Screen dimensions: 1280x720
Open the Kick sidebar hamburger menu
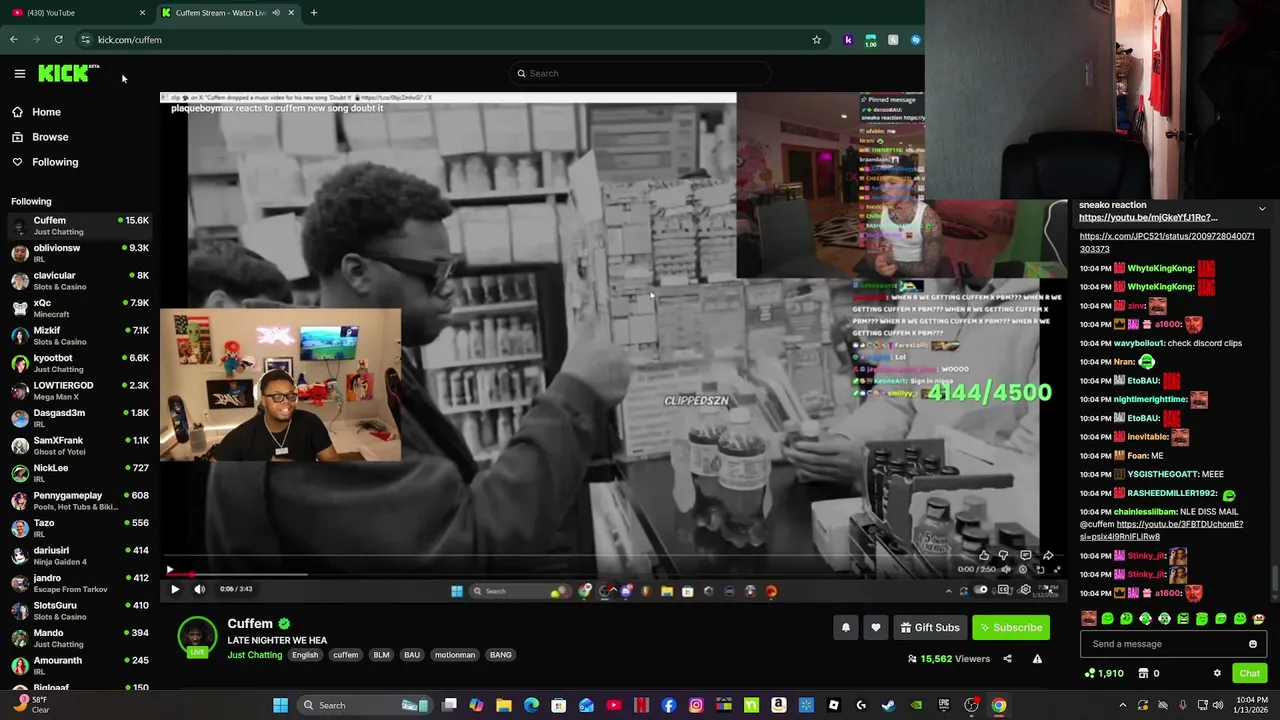pos(19,73)
